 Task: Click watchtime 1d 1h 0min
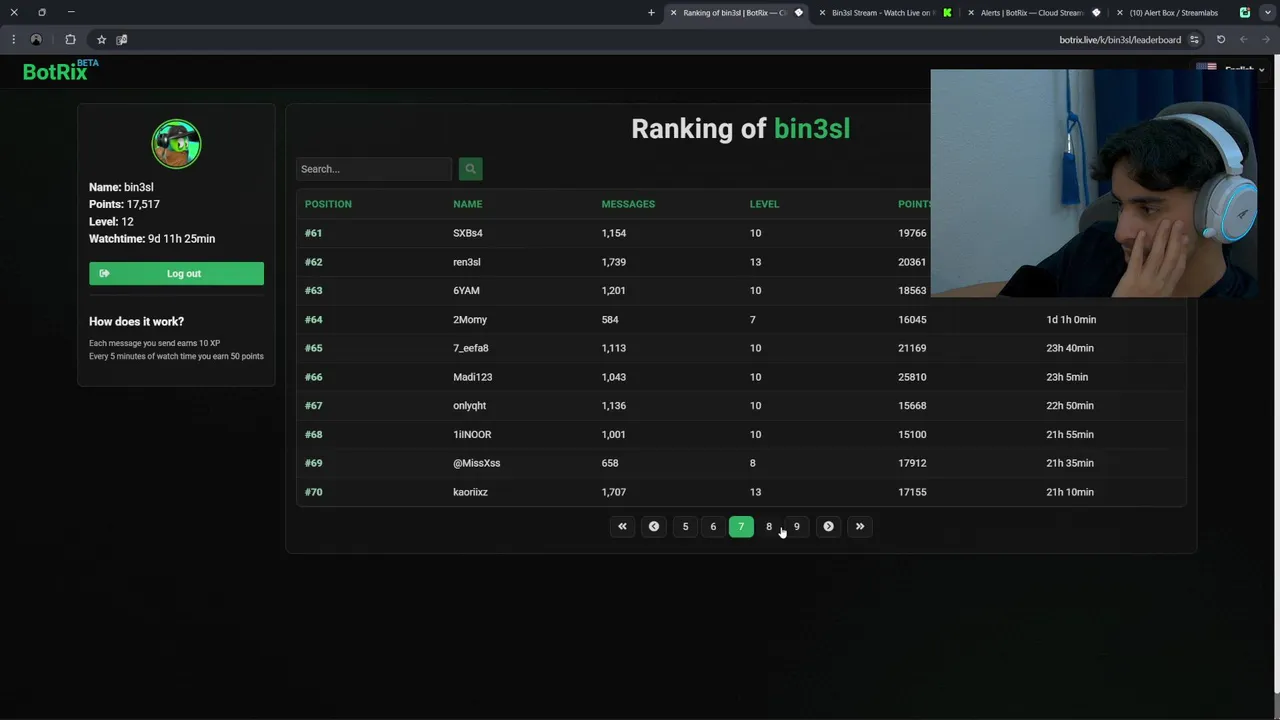tap(1071, 320)
